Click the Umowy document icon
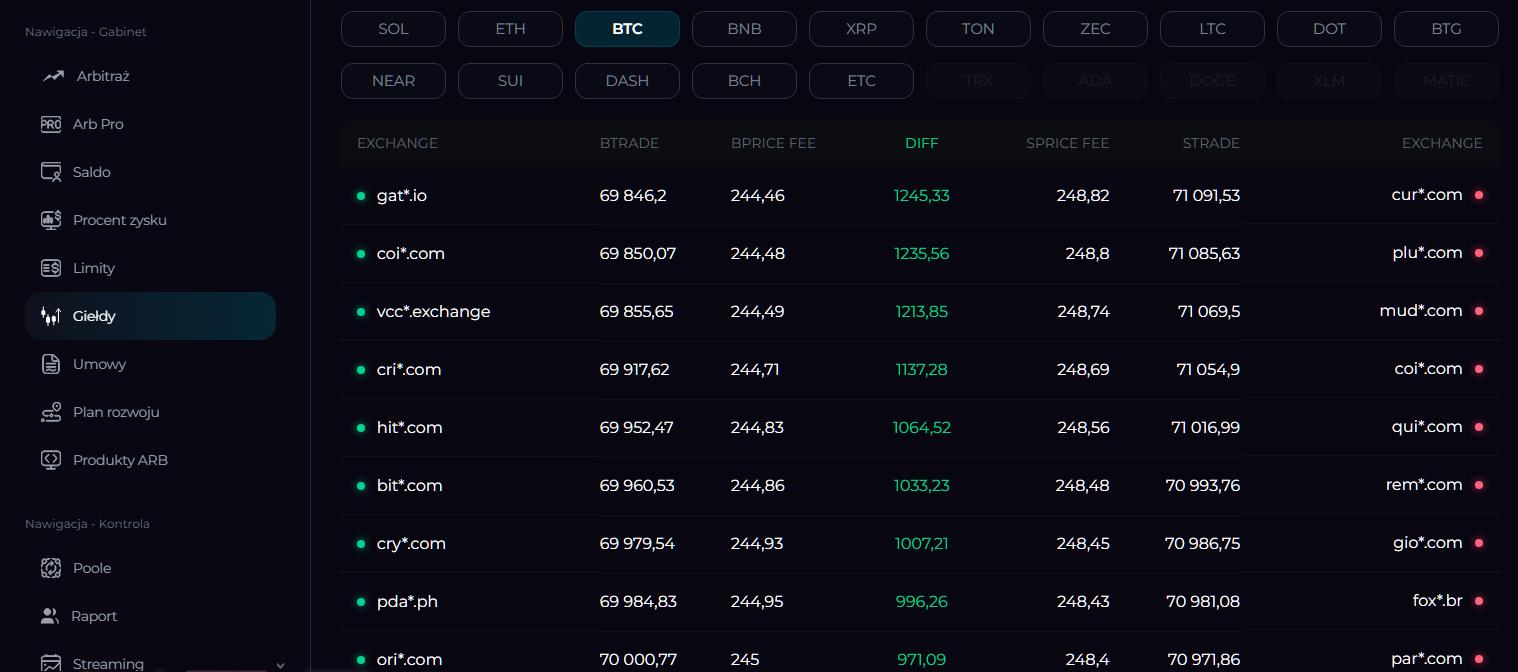1518x672 pixels. pyautogui.click(x=51, y=364)
